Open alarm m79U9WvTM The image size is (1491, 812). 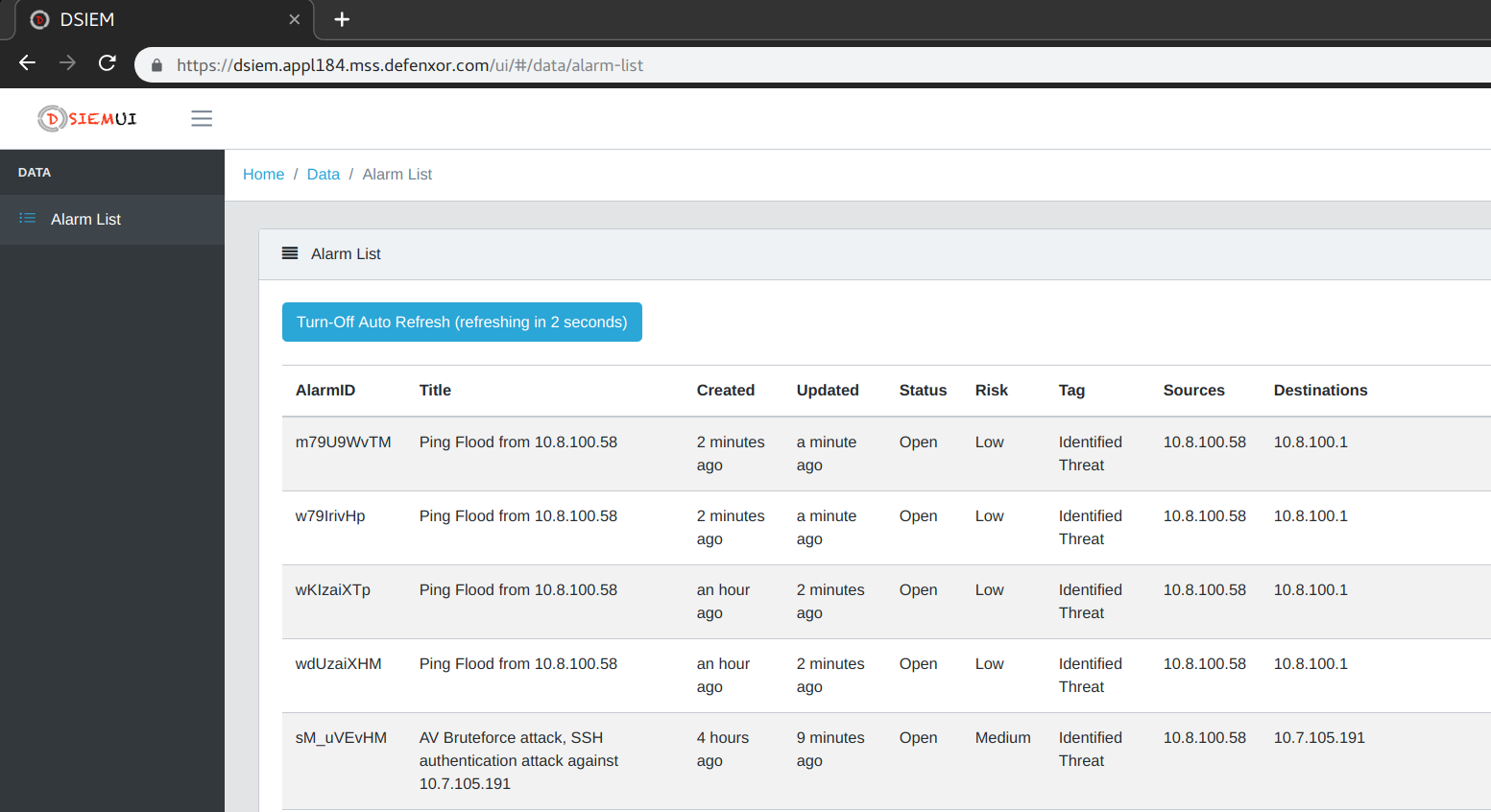tap(343, 442)
